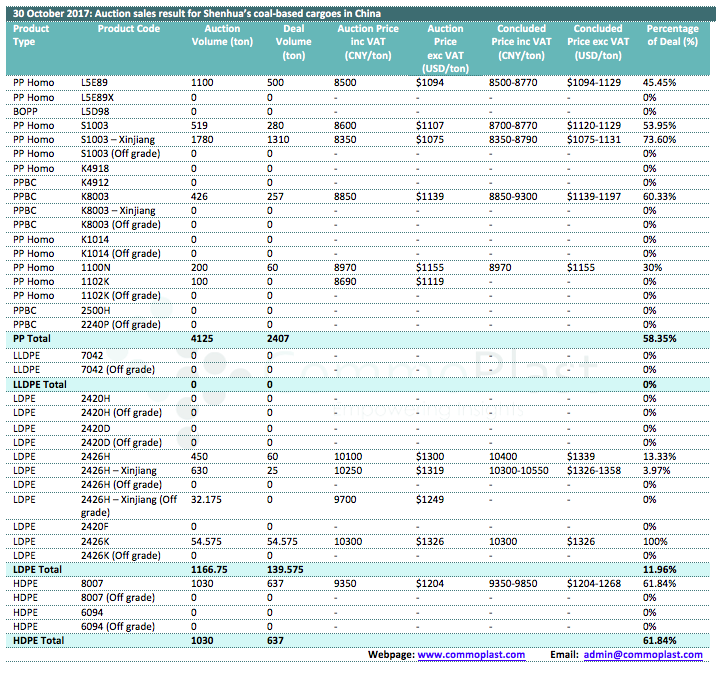Select product code 2500H
716x673 pixels.
(95, 310)
